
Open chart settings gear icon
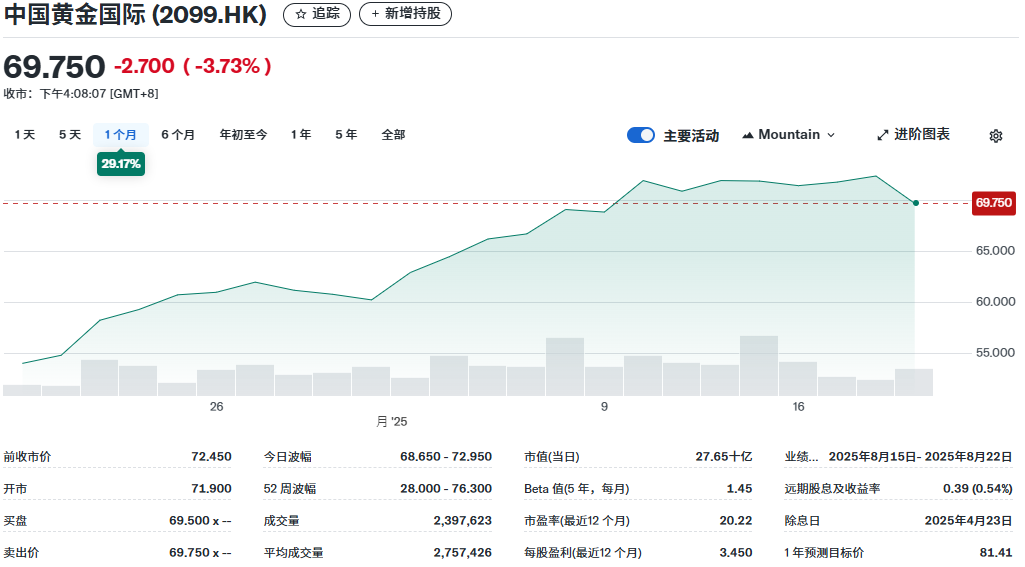click(996, 135)
